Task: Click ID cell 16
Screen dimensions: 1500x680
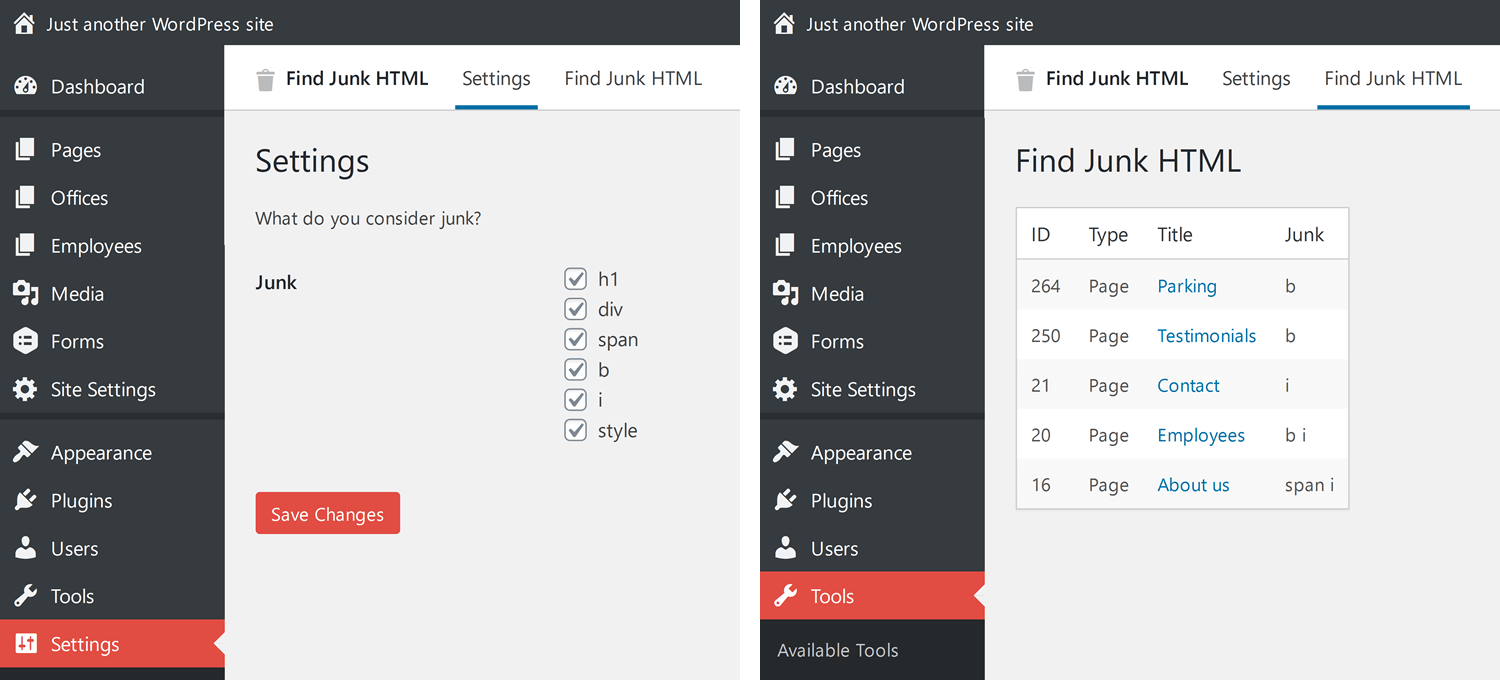Action: [1041, 485]
